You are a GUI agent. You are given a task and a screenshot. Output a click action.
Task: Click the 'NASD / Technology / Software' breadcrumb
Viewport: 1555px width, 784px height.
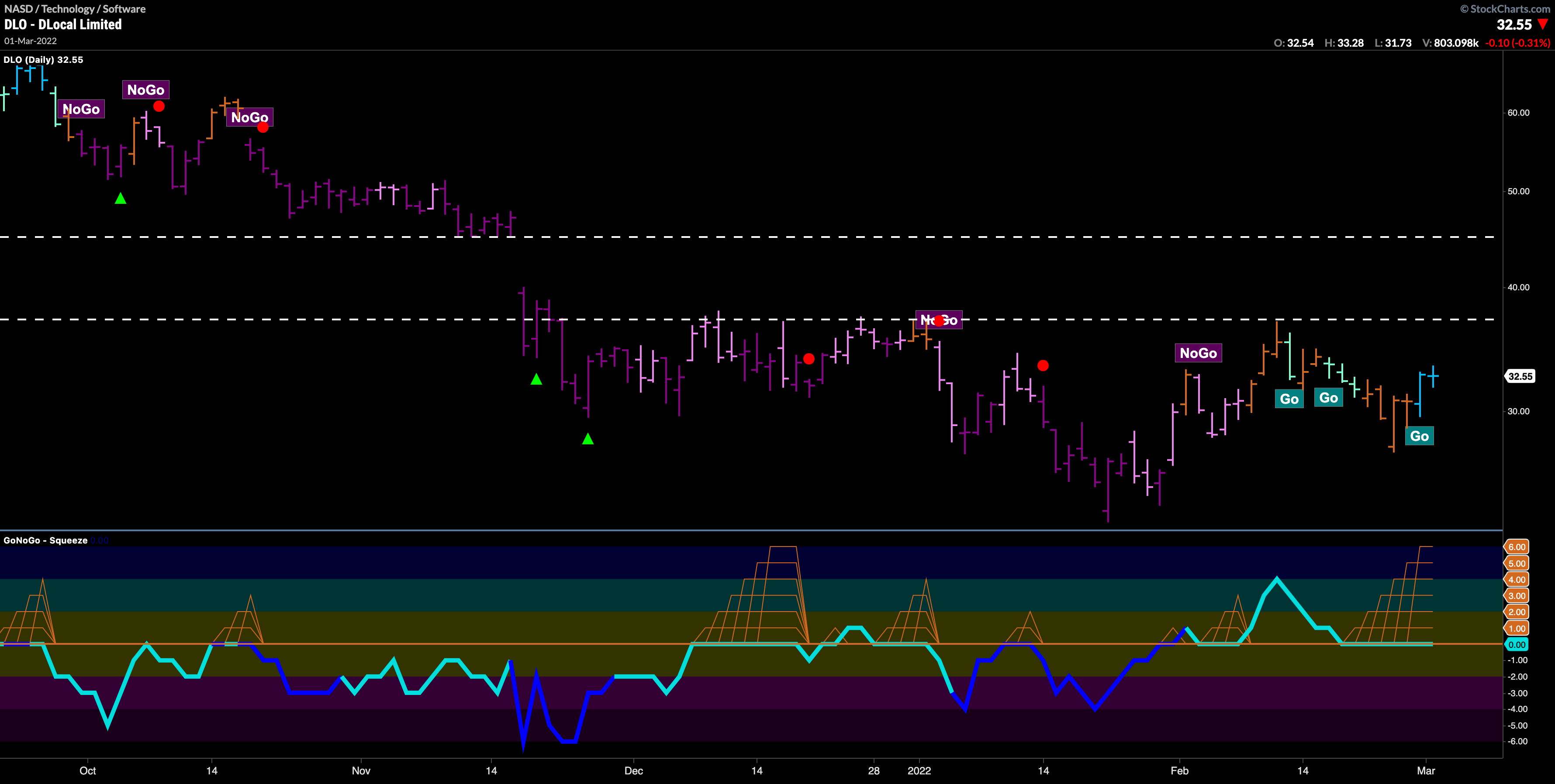click(x=75, y=8)
